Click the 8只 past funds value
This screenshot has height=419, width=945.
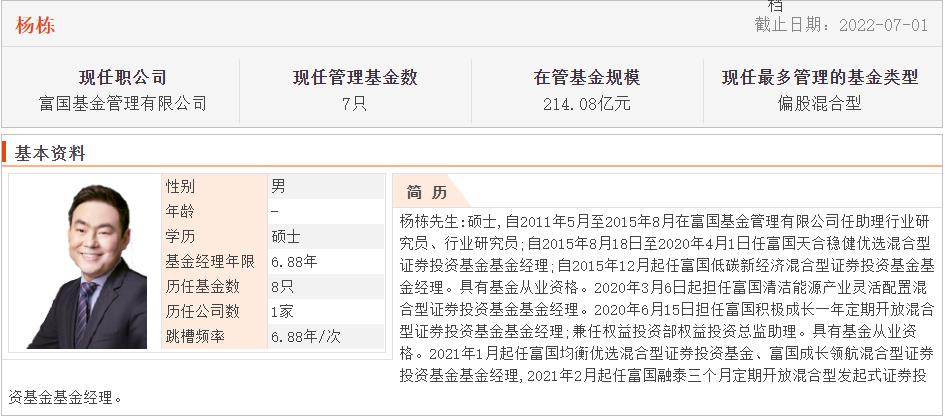click(x=282, y=286)
